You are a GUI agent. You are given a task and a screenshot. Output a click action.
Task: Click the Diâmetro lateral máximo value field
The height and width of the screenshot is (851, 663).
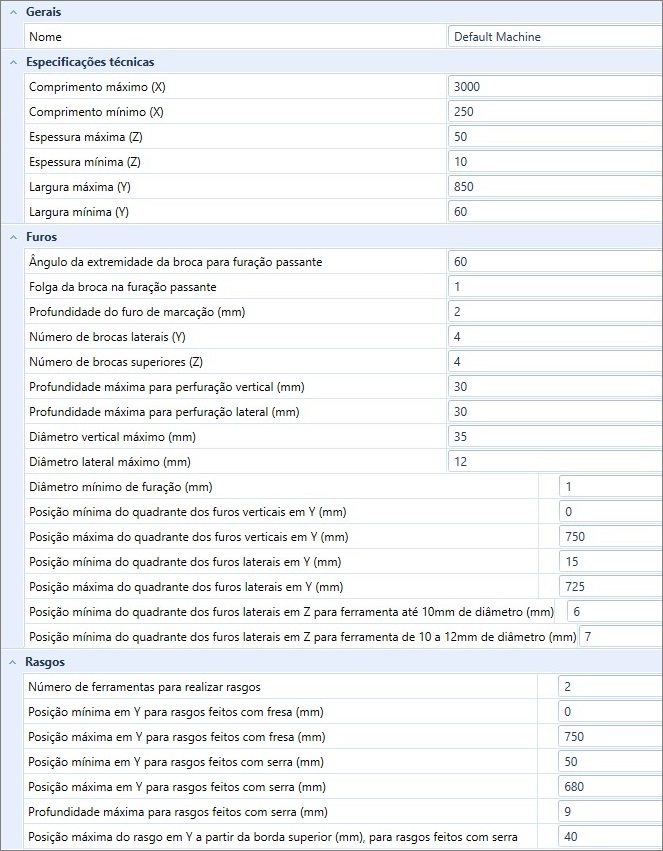coord(556,461)
